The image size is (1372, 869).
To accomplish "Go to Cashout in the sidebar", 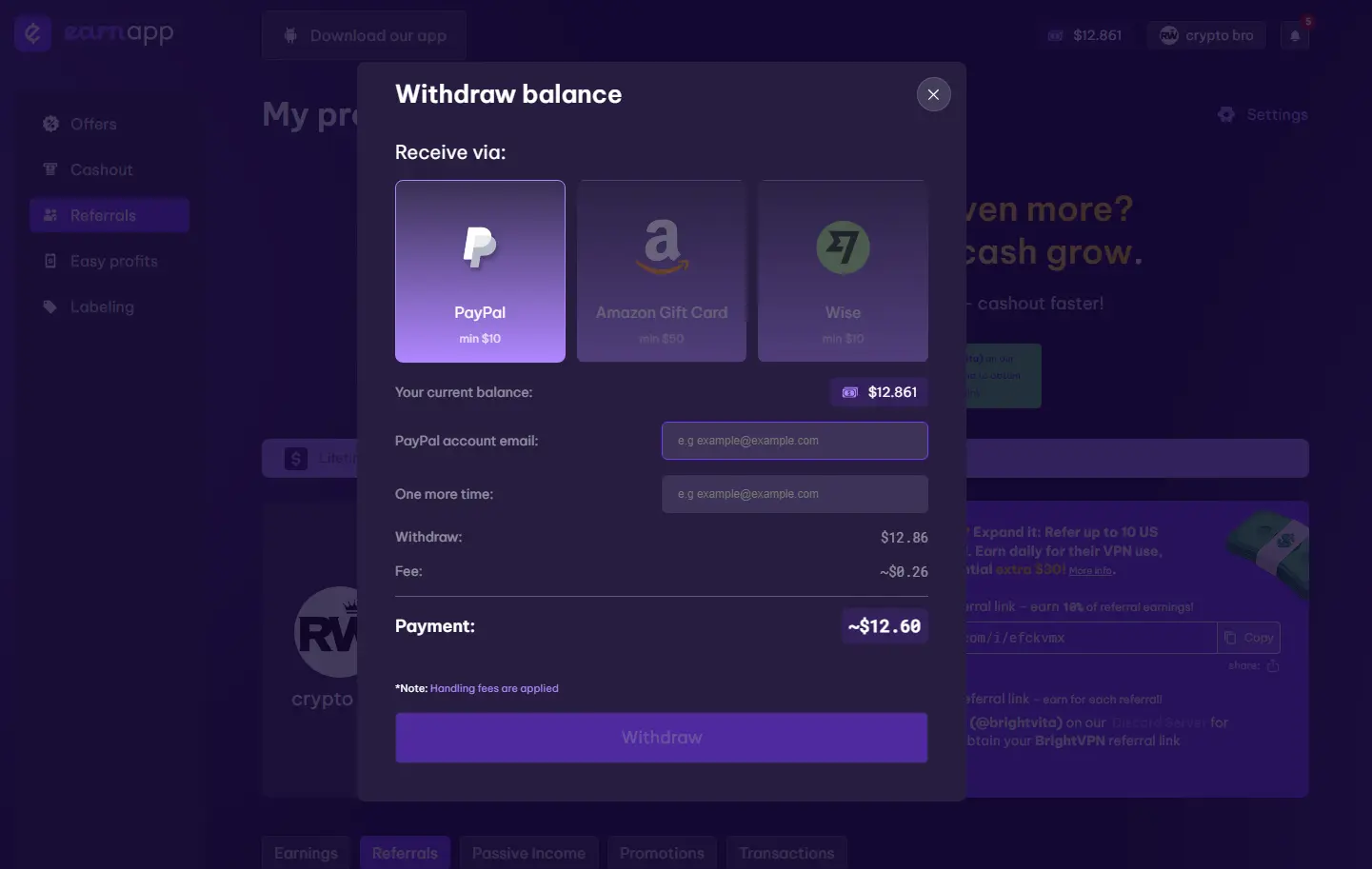I will pos(109,169).
